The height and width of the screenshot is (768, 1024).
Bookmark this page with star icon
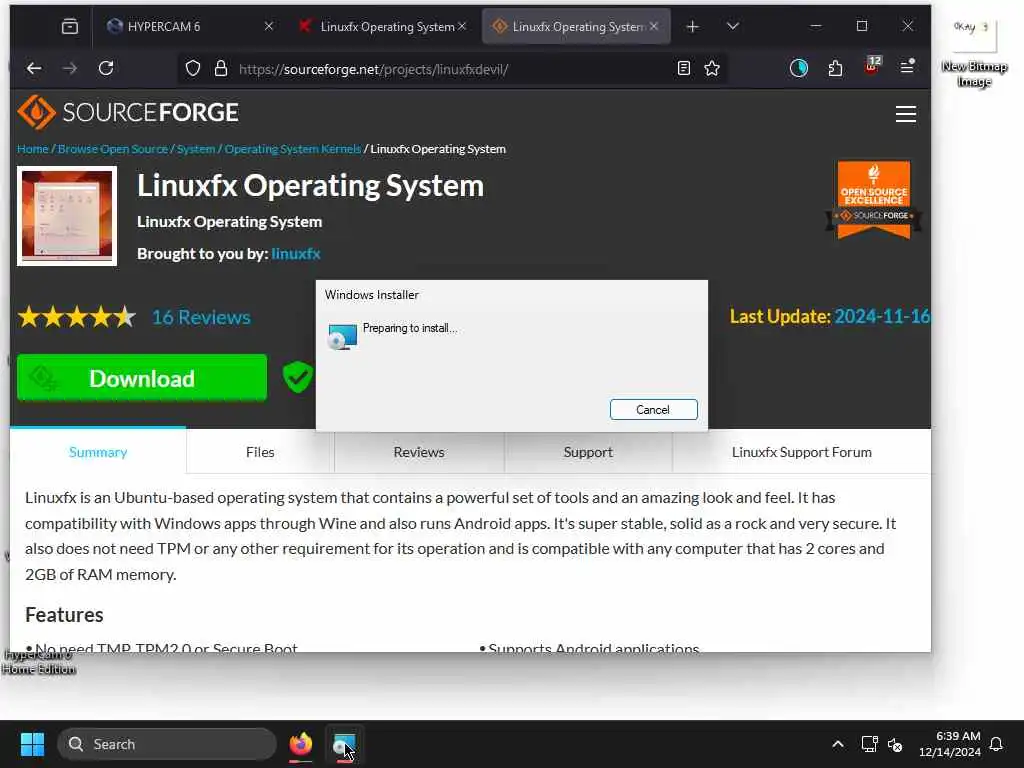click(x=712, y=69)
